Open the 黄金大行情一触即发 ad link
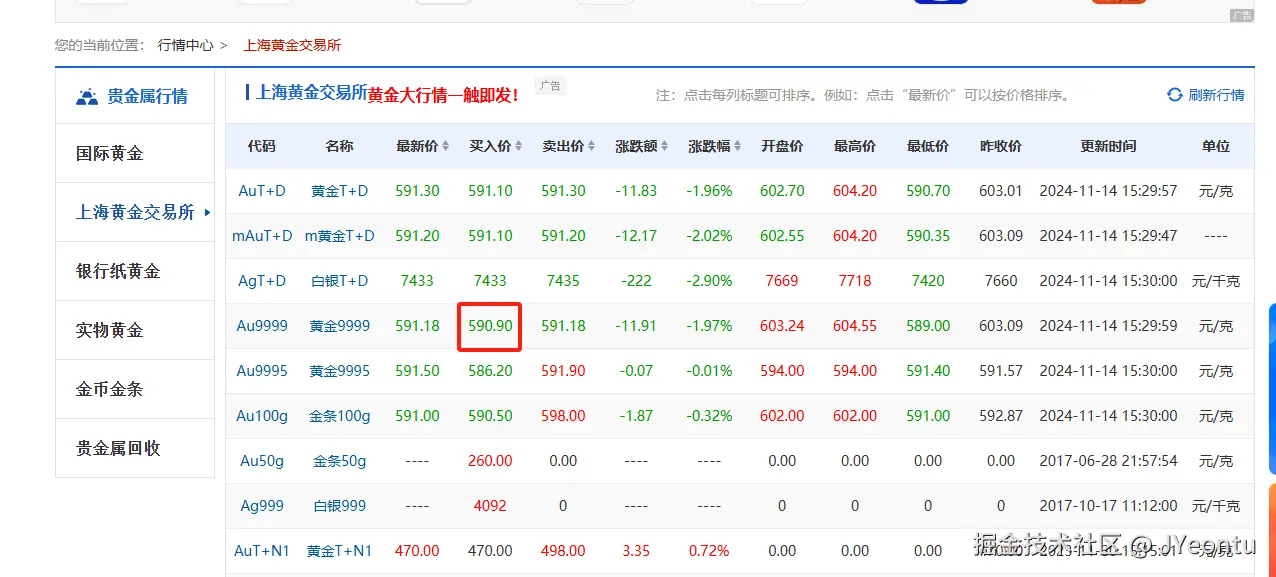 coord(443,96)
